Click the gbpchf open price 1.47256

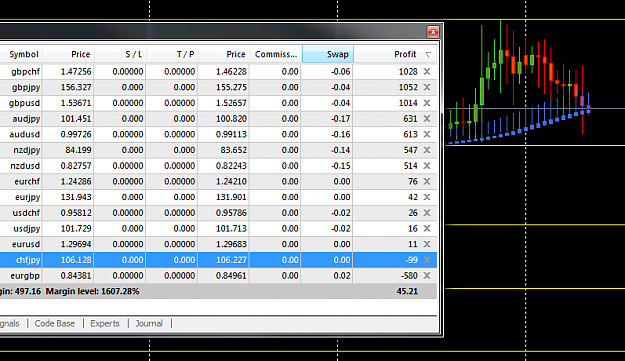(76, 72)
